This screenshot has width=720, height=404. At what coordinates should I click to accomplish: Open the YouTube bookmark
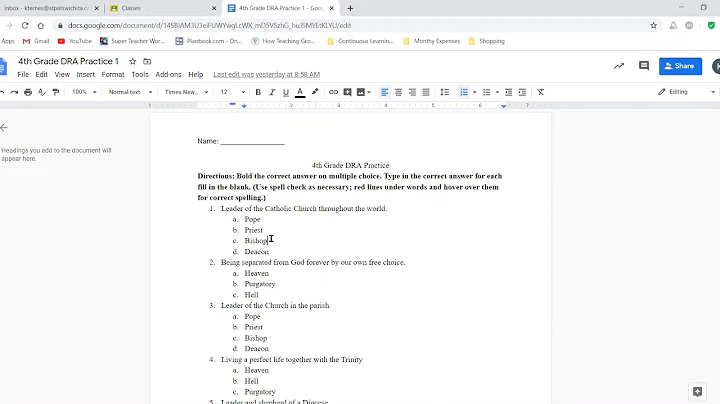tap(74, 41)
